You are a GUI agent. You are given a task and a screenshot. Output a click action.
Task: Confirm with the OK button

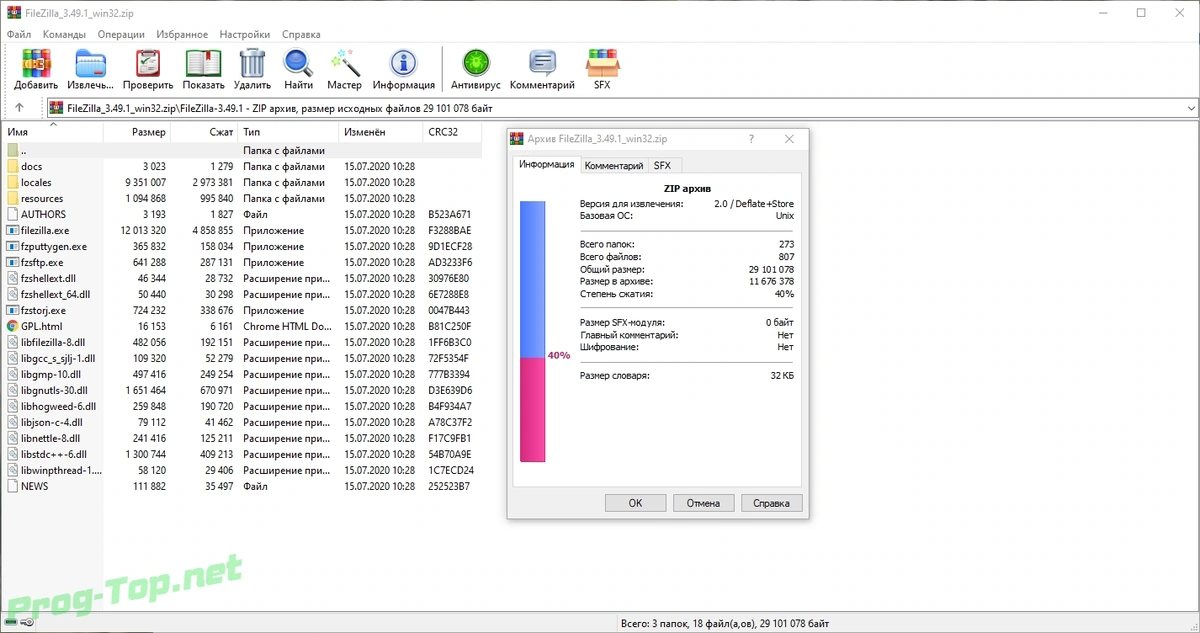coord(635,503)
